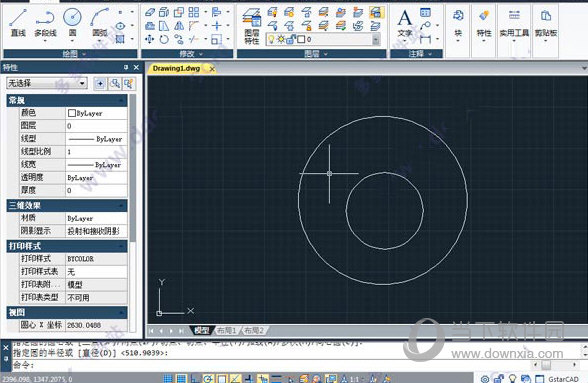This screenshot has height=383, width=588.
Task: Open the layer list dropdown arrow
Action: (x=376, y=39)
